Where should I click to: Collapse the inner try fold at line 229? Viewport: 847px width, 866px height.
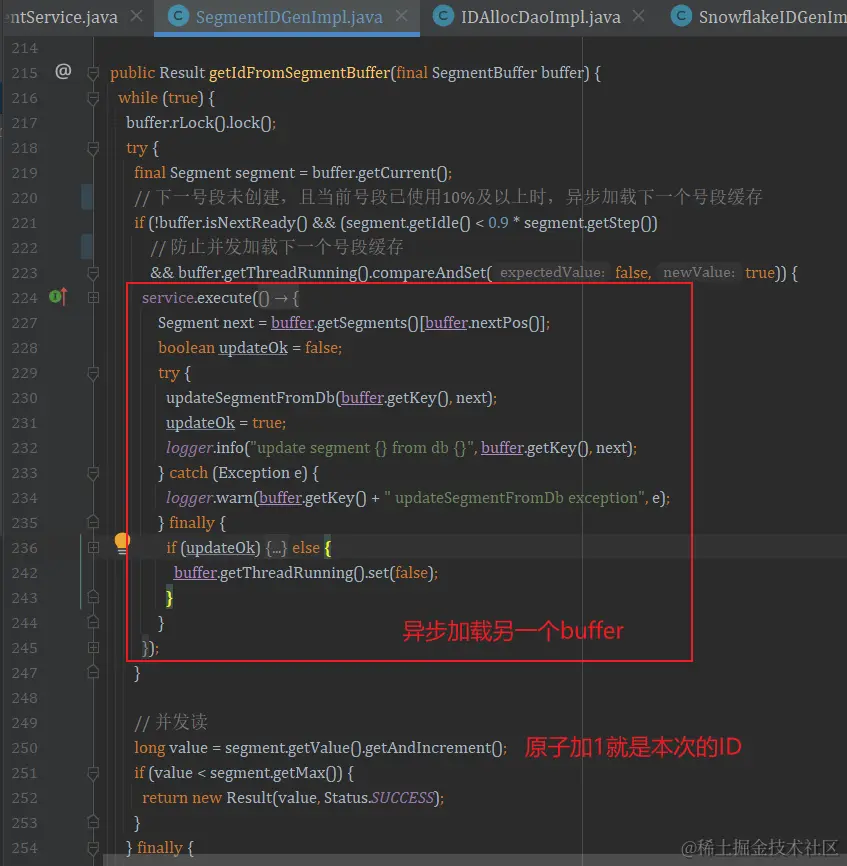tap(93, 373)
